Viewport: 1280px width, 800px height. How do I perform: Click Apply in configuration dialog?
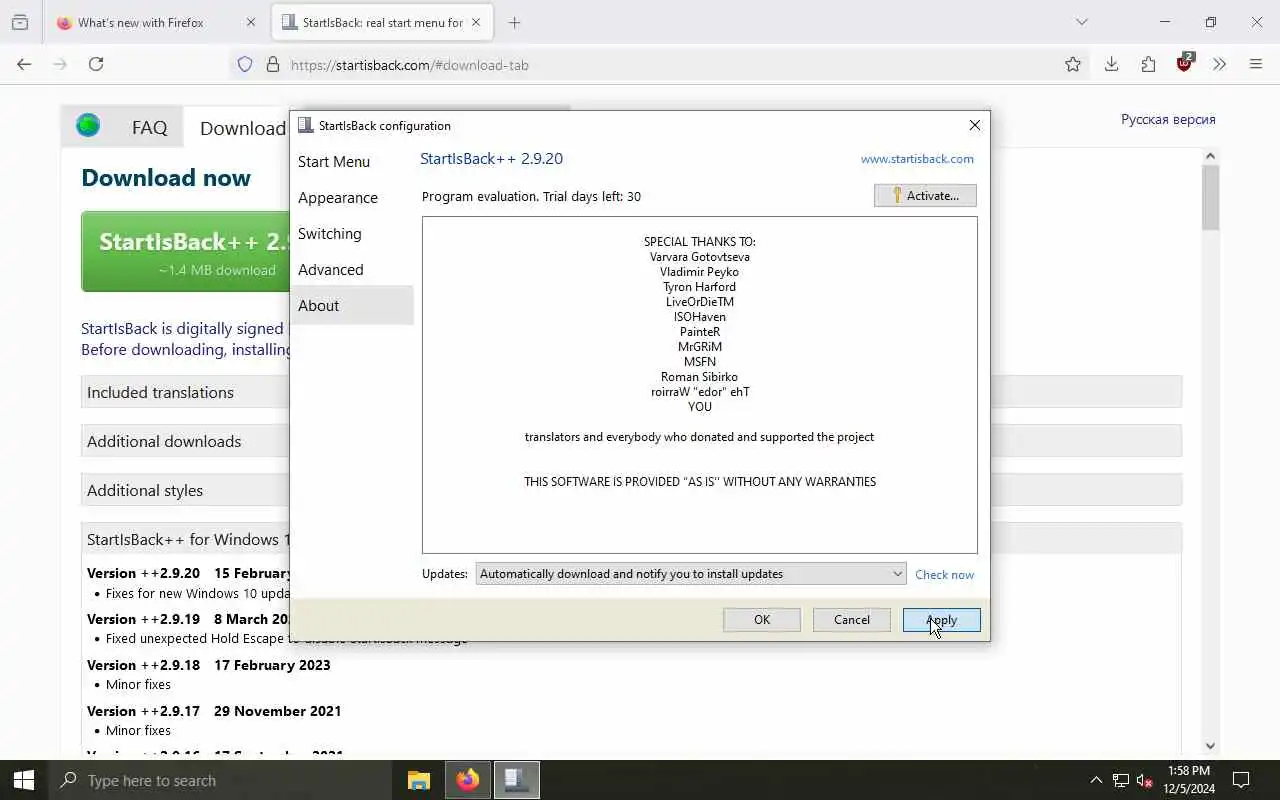pyautogui.click(x=941, y=619)
